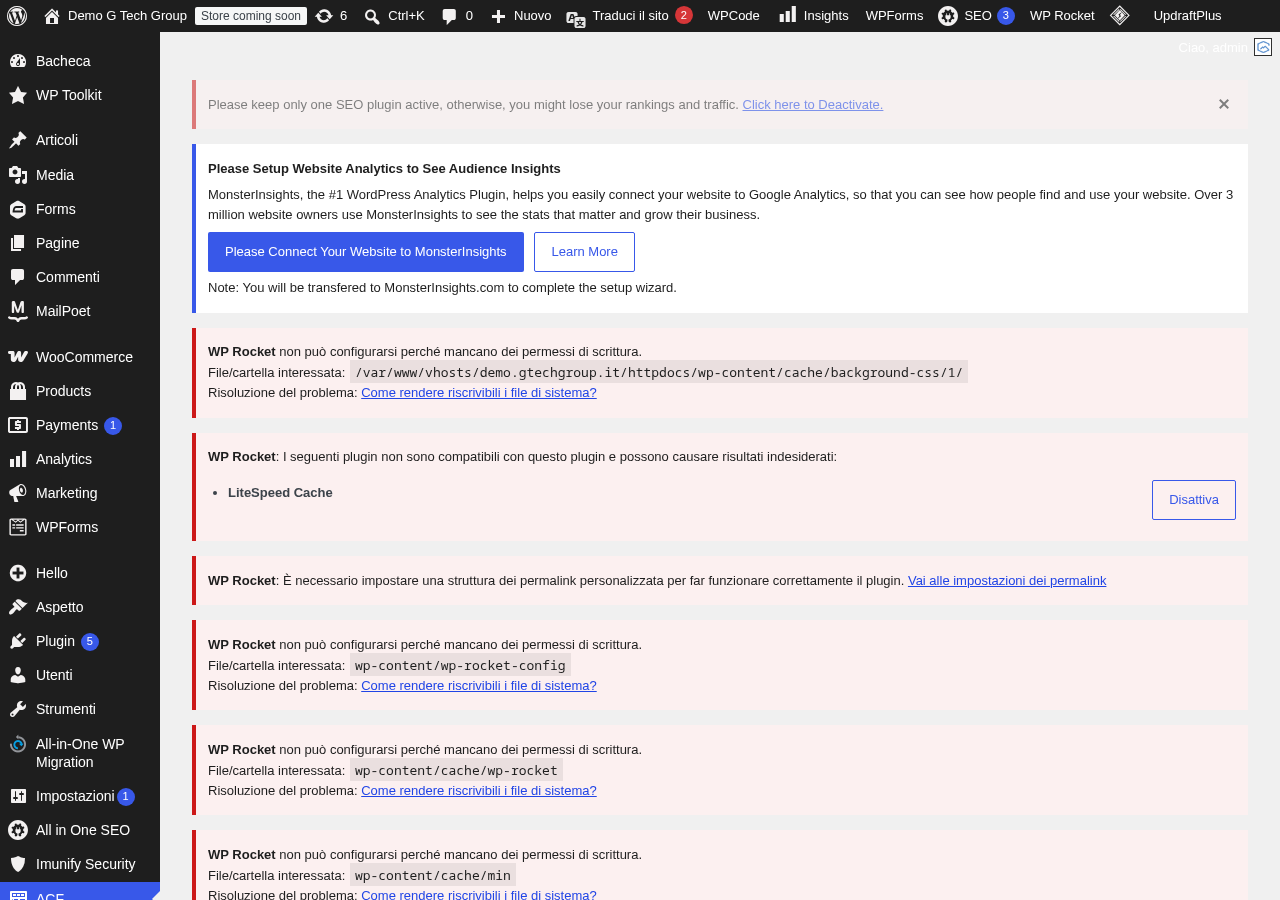Viewport: 1280px width, 900px height.
Task: Click the Impostazioni settings icon
Action: tap(18, 796)
